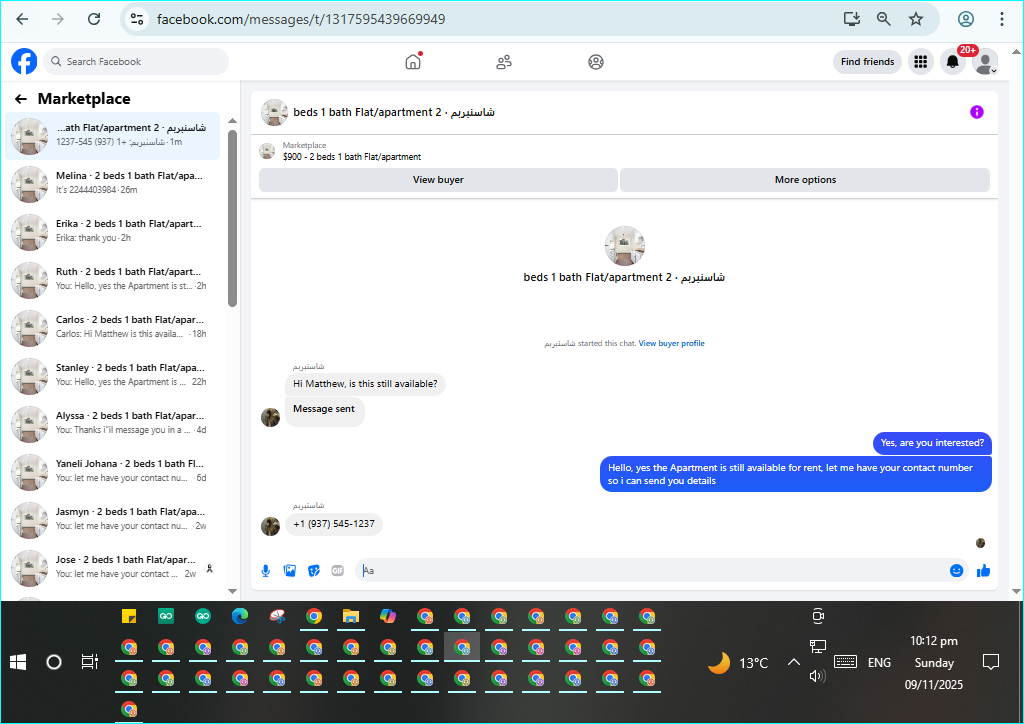This screenshot has width=1024, height=724.
Task: Choose a GIF with the GIF icon
Action: tap(338, 571)
